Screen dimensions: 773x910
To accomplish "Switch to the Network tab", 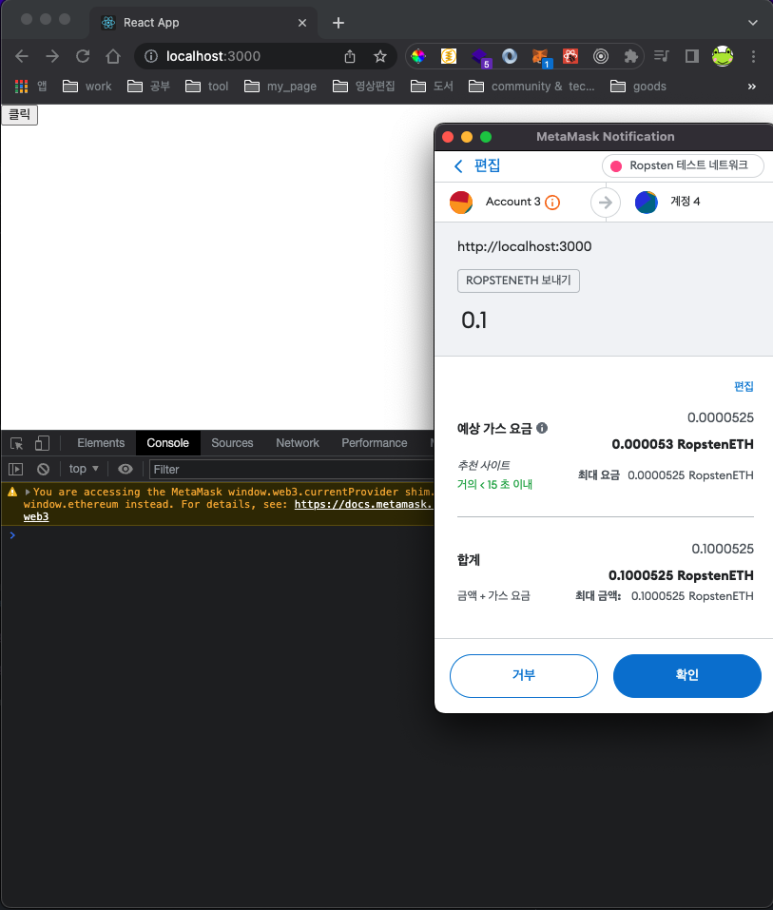I will coord(297,443).
